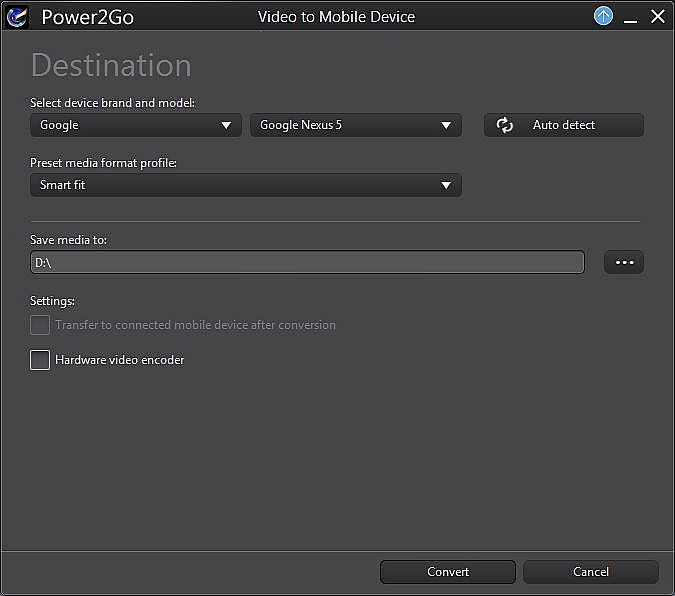Click the Power2Go logo icon

17,17
